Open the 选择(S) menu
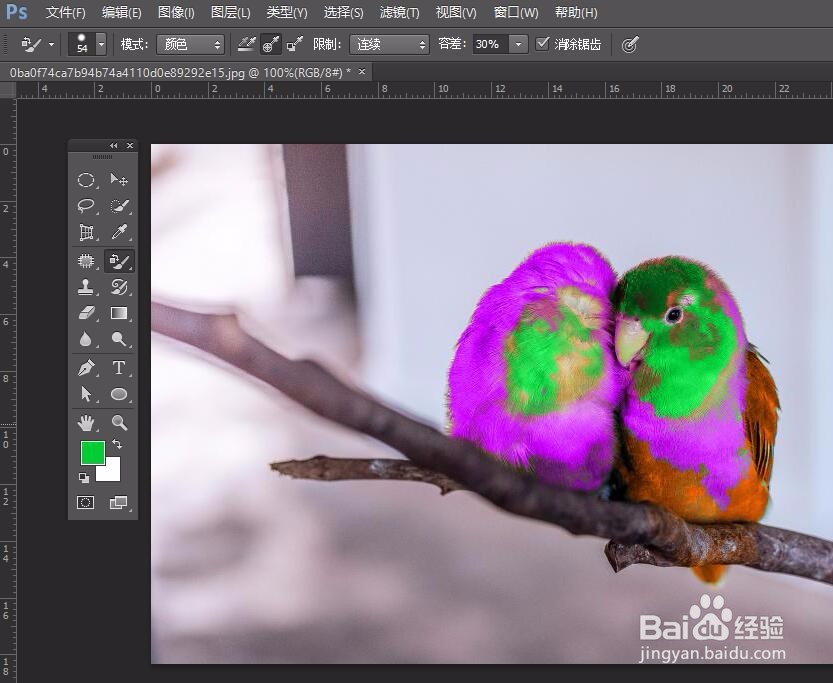The width and height of the screenshot is (833, 683). (x=344, y=13)
